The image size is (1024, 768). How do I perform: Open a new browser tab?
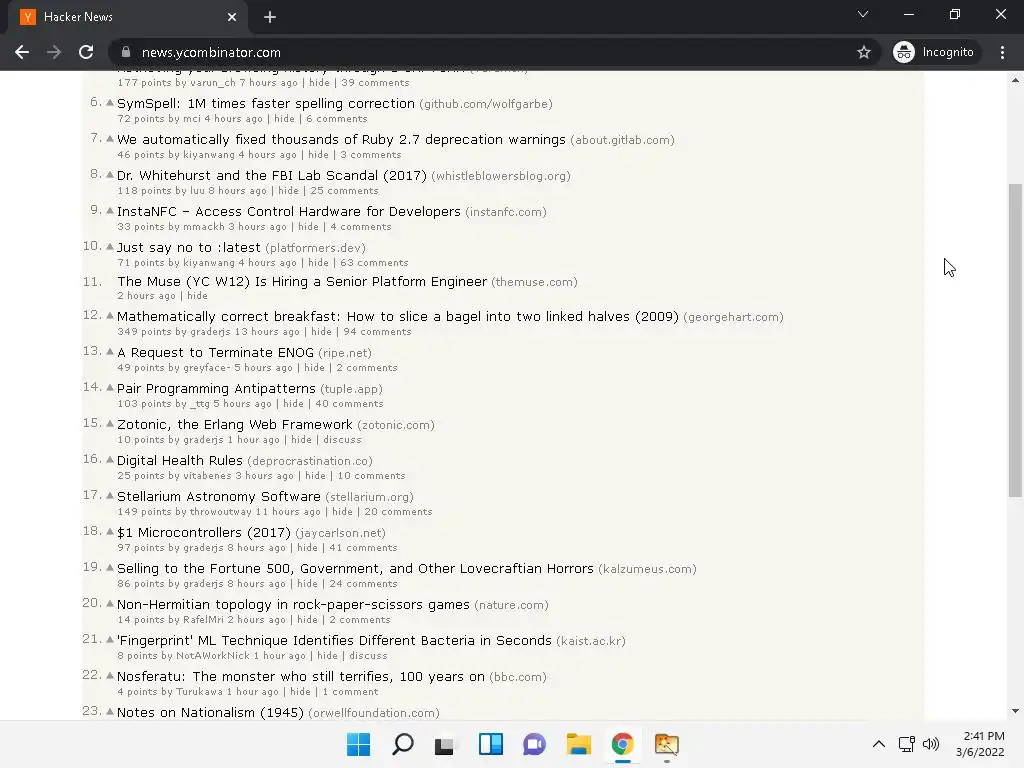(270, 17)
